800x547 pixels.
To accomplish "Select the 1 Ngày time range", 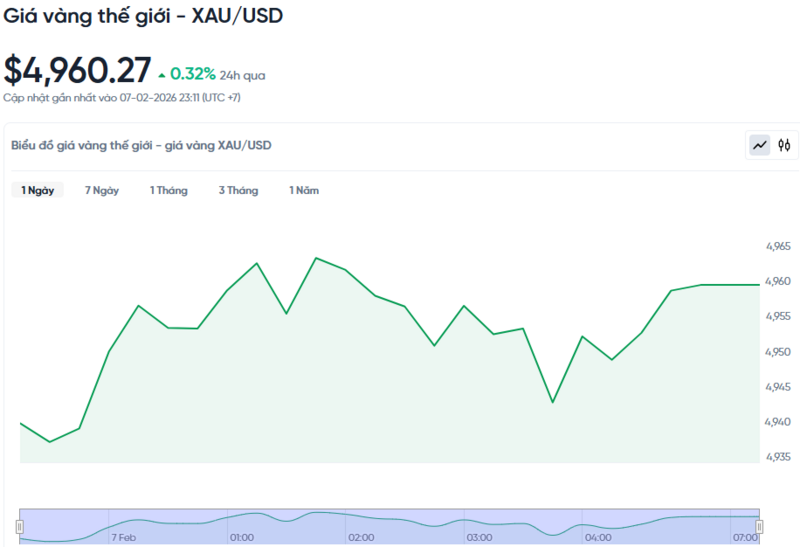I will [37, 190].
